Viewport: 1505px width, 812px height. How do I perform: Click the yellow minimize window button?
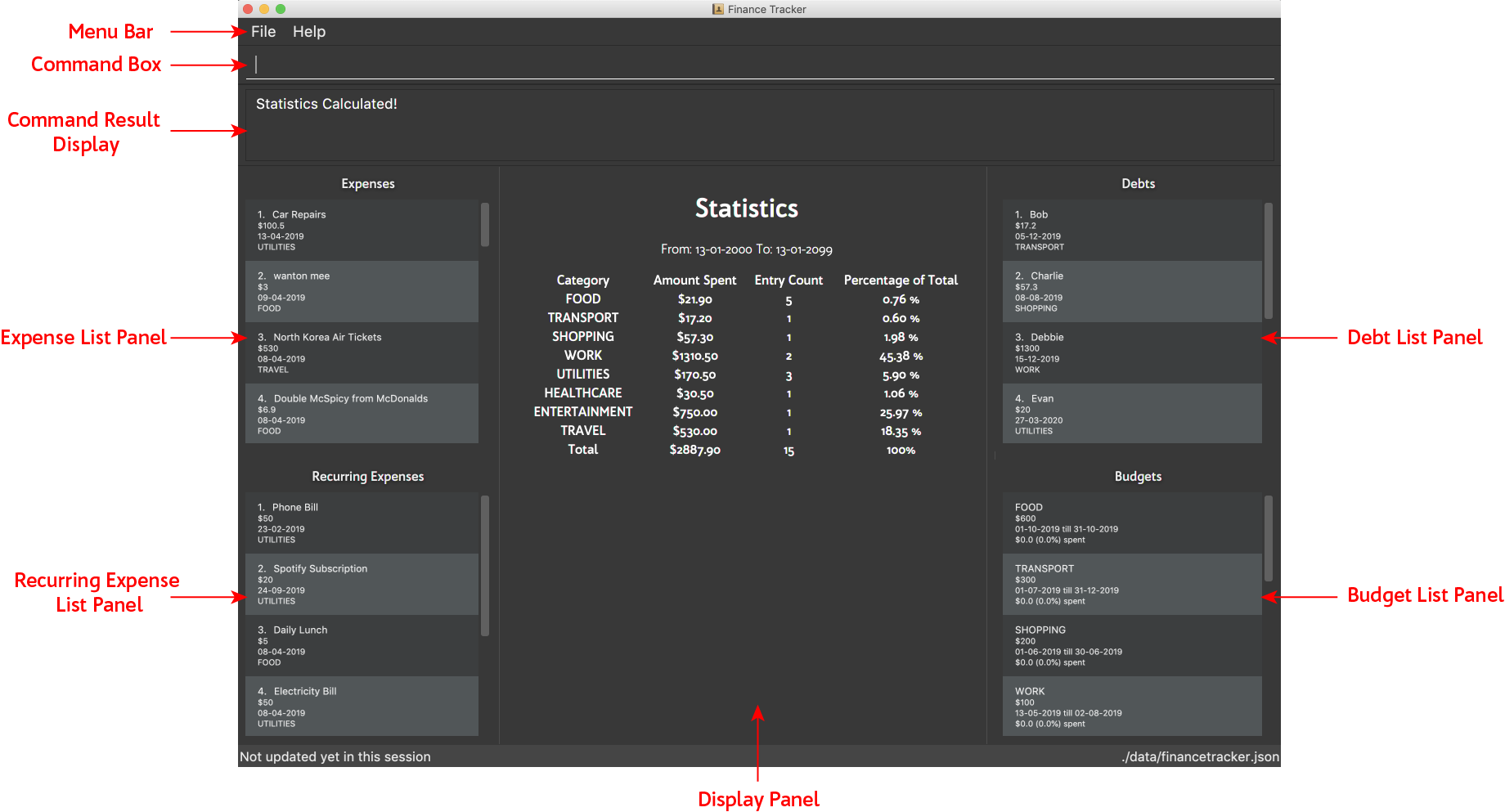264,9
